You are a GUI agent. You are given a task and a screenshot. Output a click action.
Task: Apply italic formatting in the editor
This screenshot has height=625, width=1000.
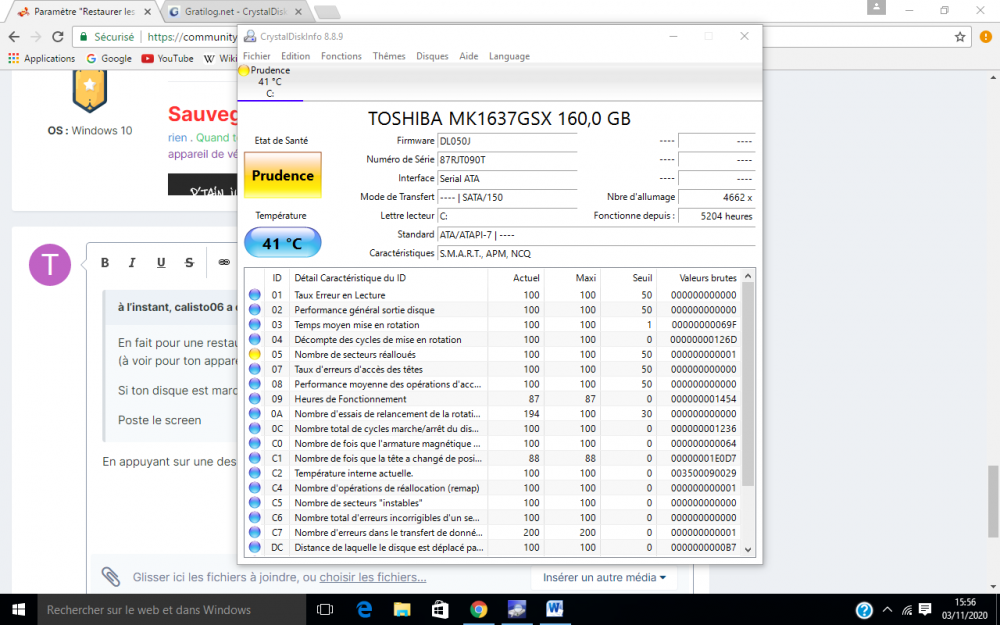coord(132,263)
